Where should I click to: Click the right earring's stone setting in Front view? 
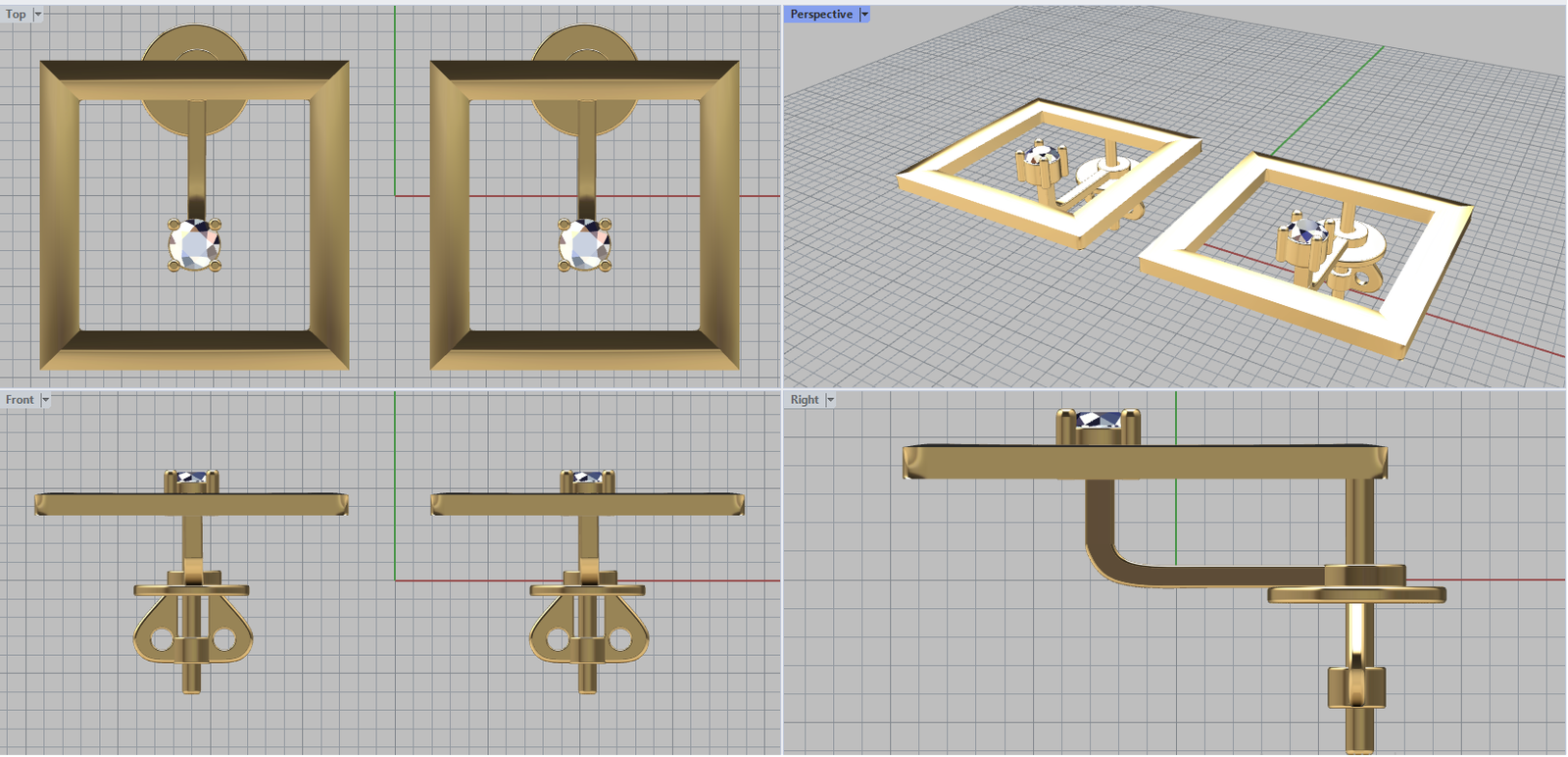pyautogui.click(x=587, y=481)
